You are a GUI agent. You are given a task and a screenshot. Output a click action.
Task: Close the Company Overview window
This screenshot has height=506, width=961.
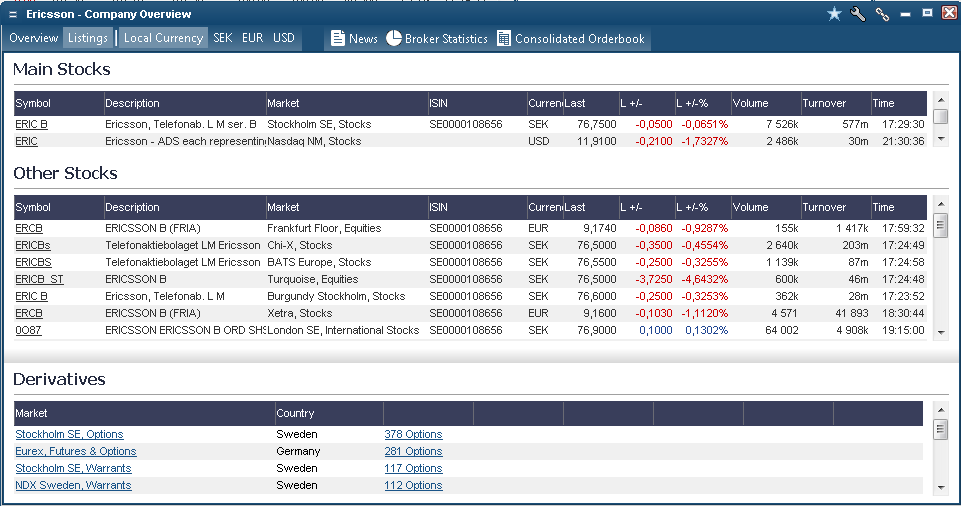[x=949, y=13]
